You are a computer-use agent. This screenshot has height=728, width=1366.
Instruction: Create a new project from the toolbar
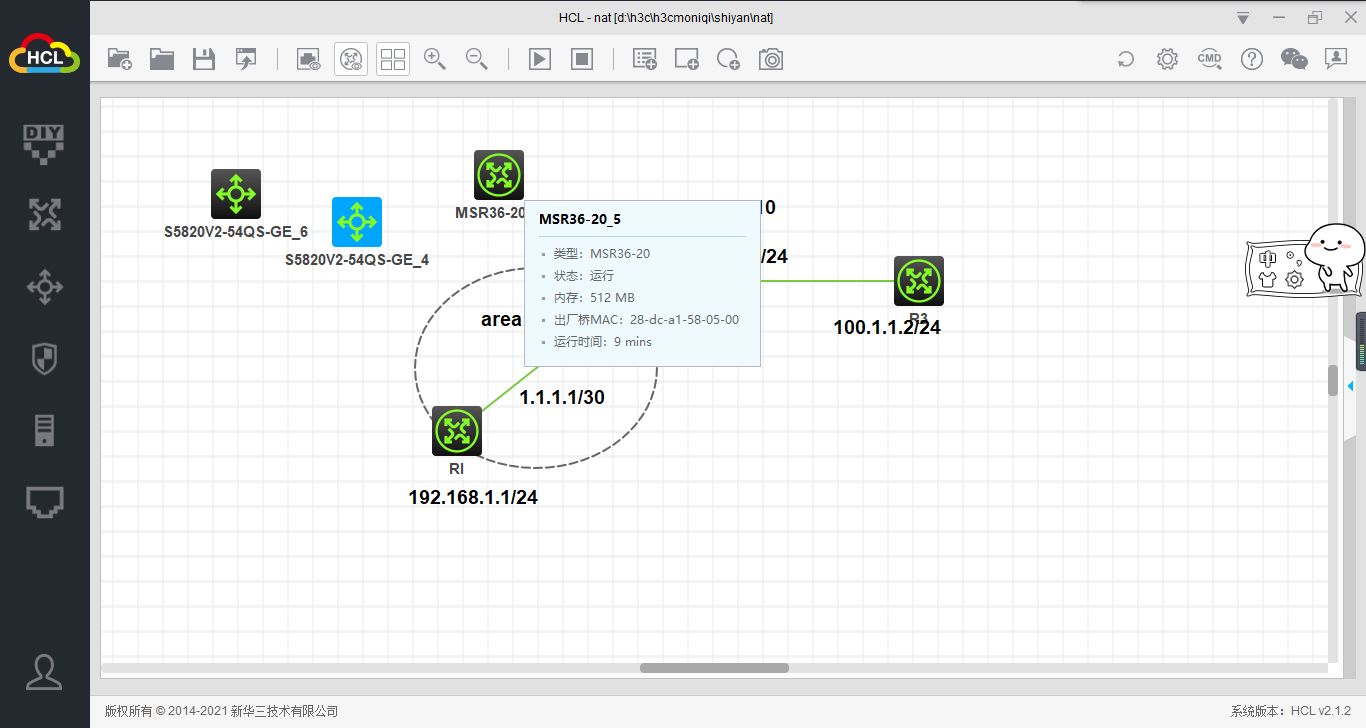point(120,59)
